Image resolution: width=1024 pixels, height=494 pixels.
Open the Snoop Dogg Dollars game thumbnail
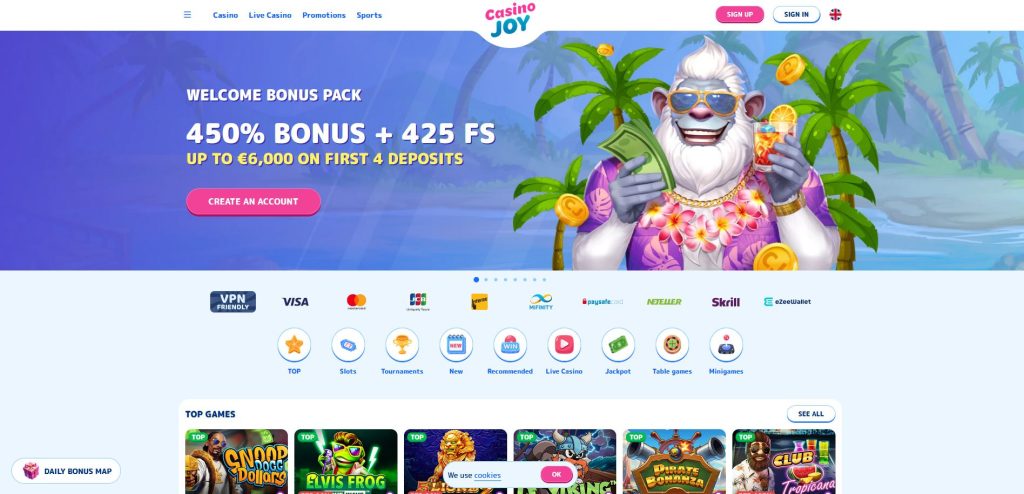tap(236, 461)
